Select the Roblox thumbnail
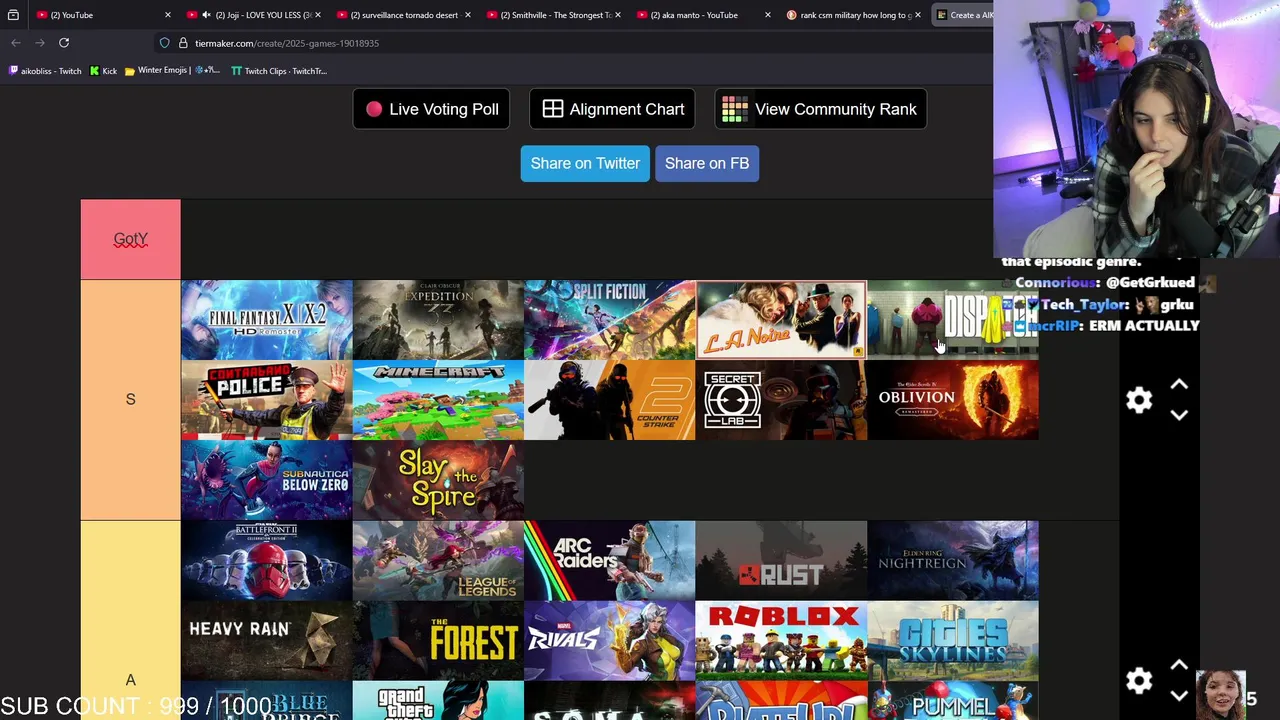The image size is (1280, 720). tap(782, 641)
